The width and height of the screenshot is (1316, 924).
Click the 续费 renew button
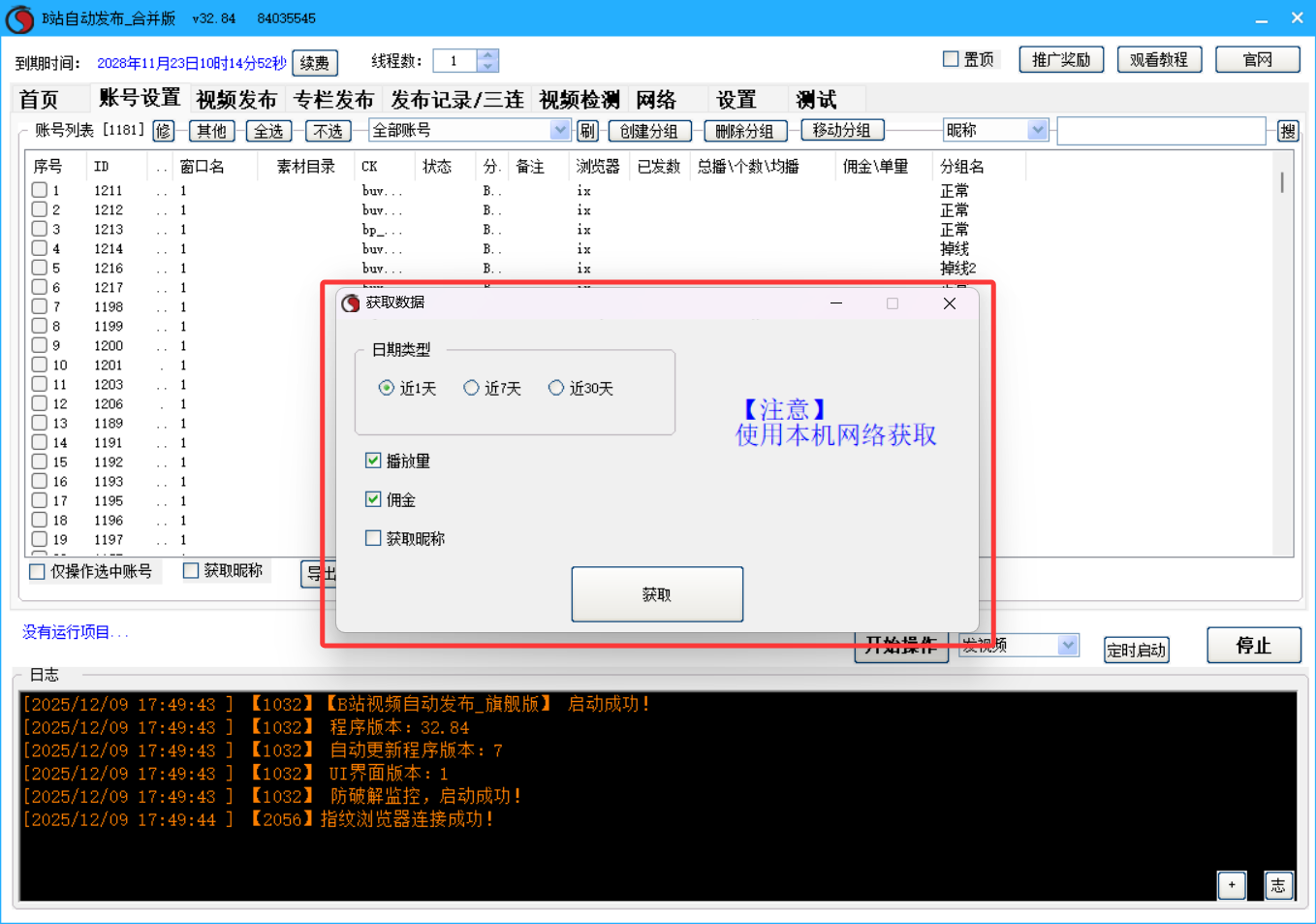point(314,63)
